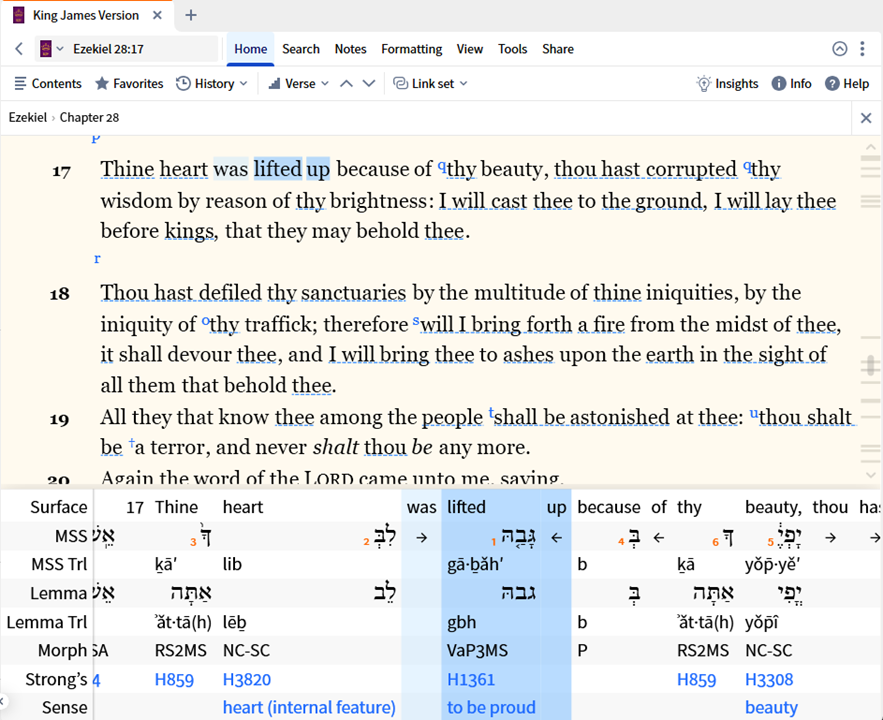The height and width of the screenshot is (720, 883).
Task: Open Help
Action: [848, 84]
